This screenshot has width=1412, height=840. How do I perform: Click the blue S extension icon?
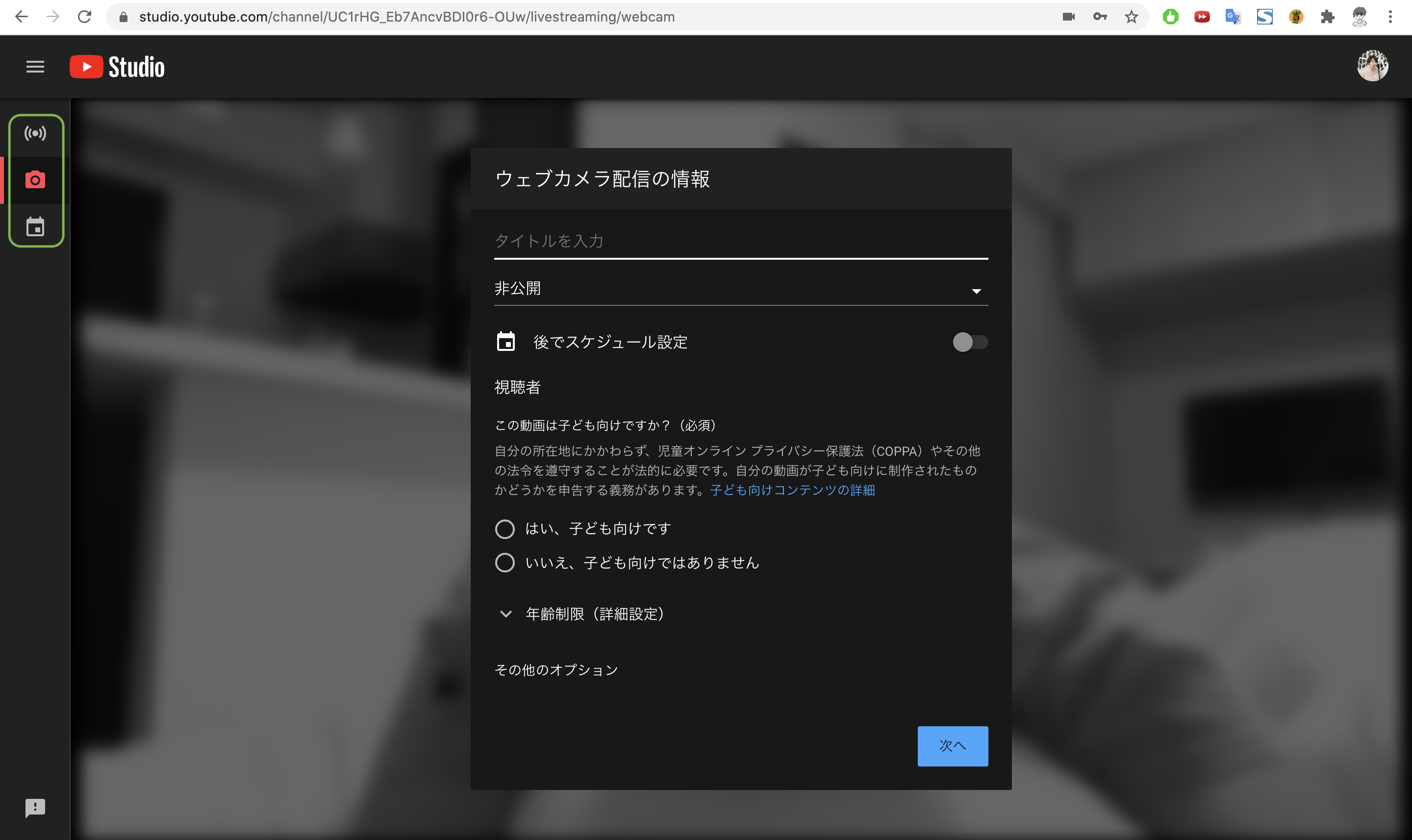[1265, 17]
